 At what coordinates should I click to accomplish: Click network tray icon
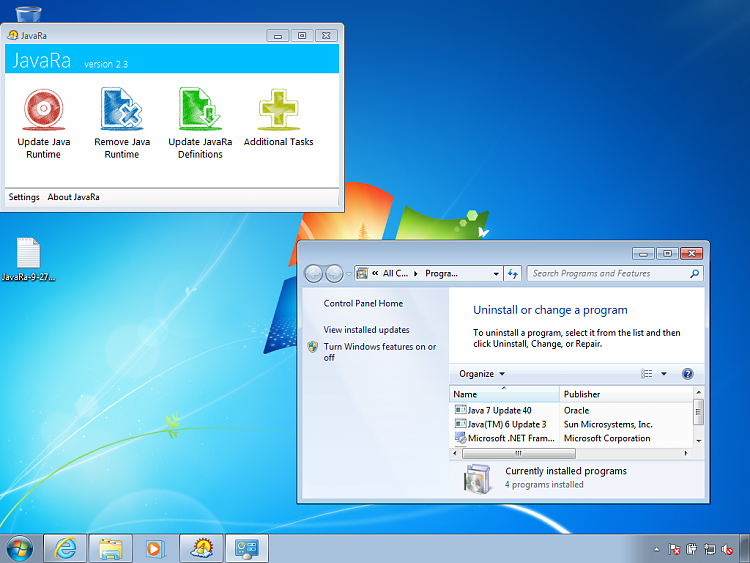point(709,550)
